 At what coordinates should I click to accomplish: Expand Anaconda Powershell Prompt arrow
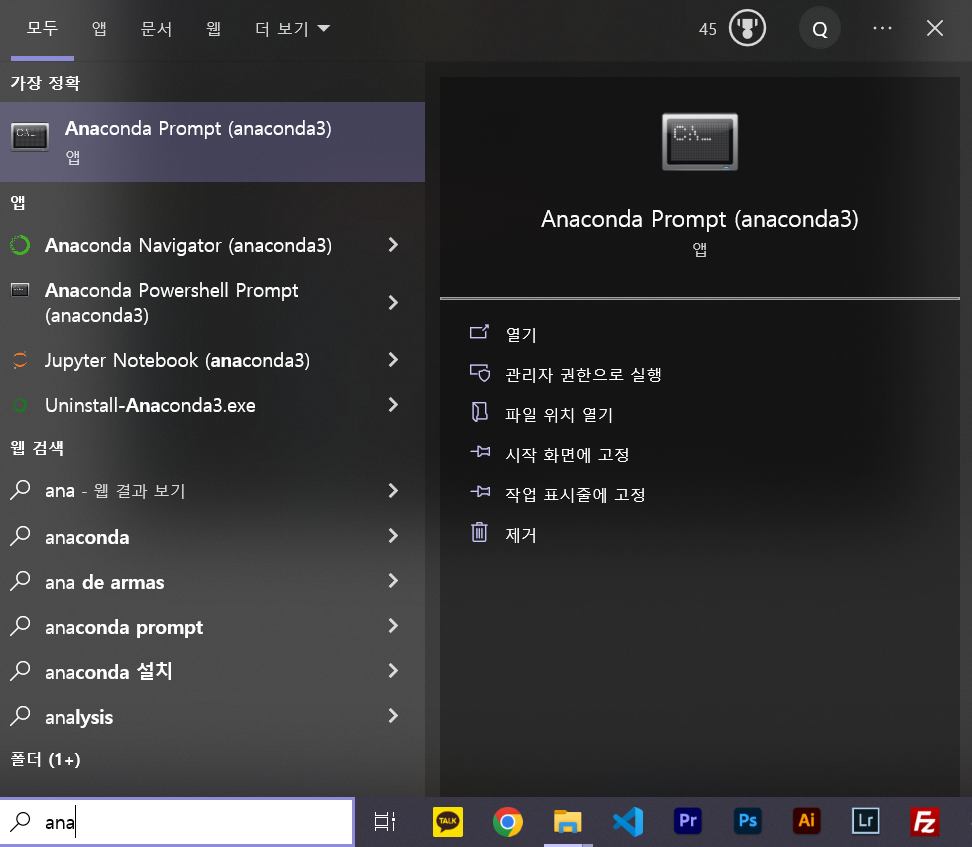393,303
